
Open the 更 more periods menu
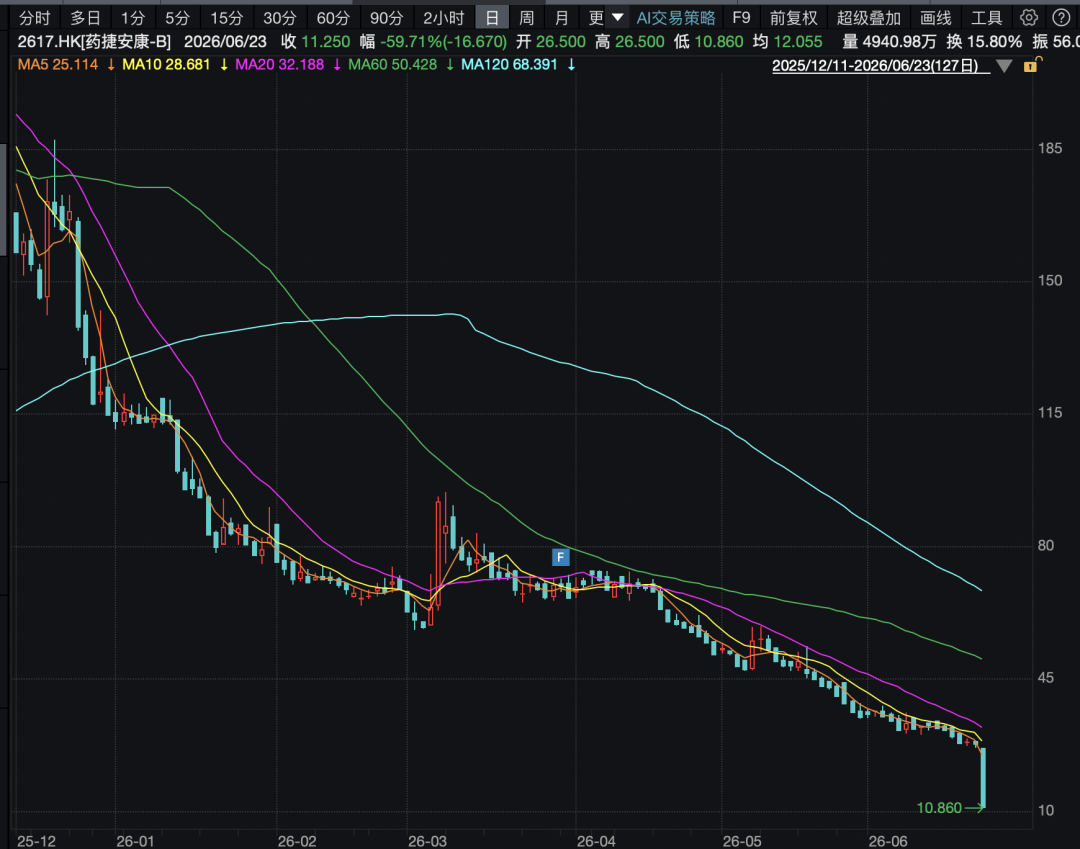(596, 18)
